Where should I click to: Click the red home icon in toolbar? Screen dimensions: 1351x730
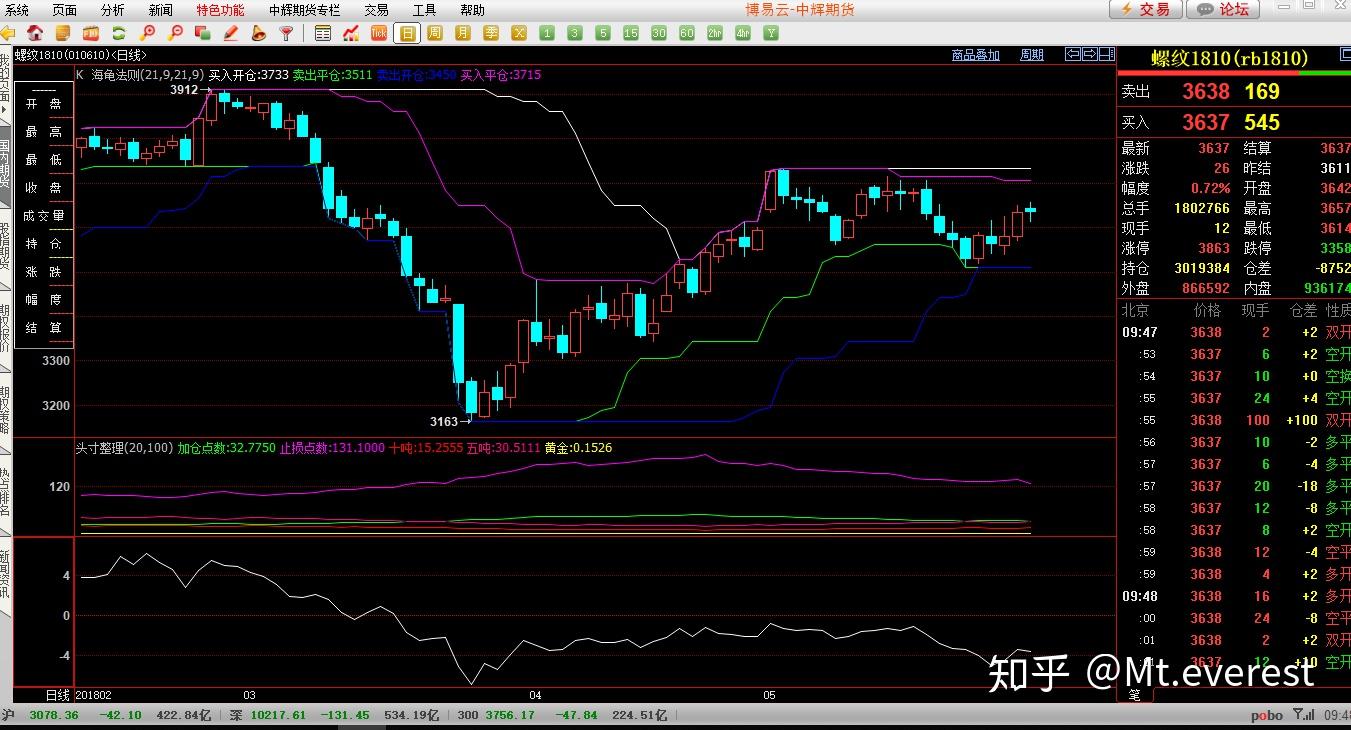coord(36,33)
